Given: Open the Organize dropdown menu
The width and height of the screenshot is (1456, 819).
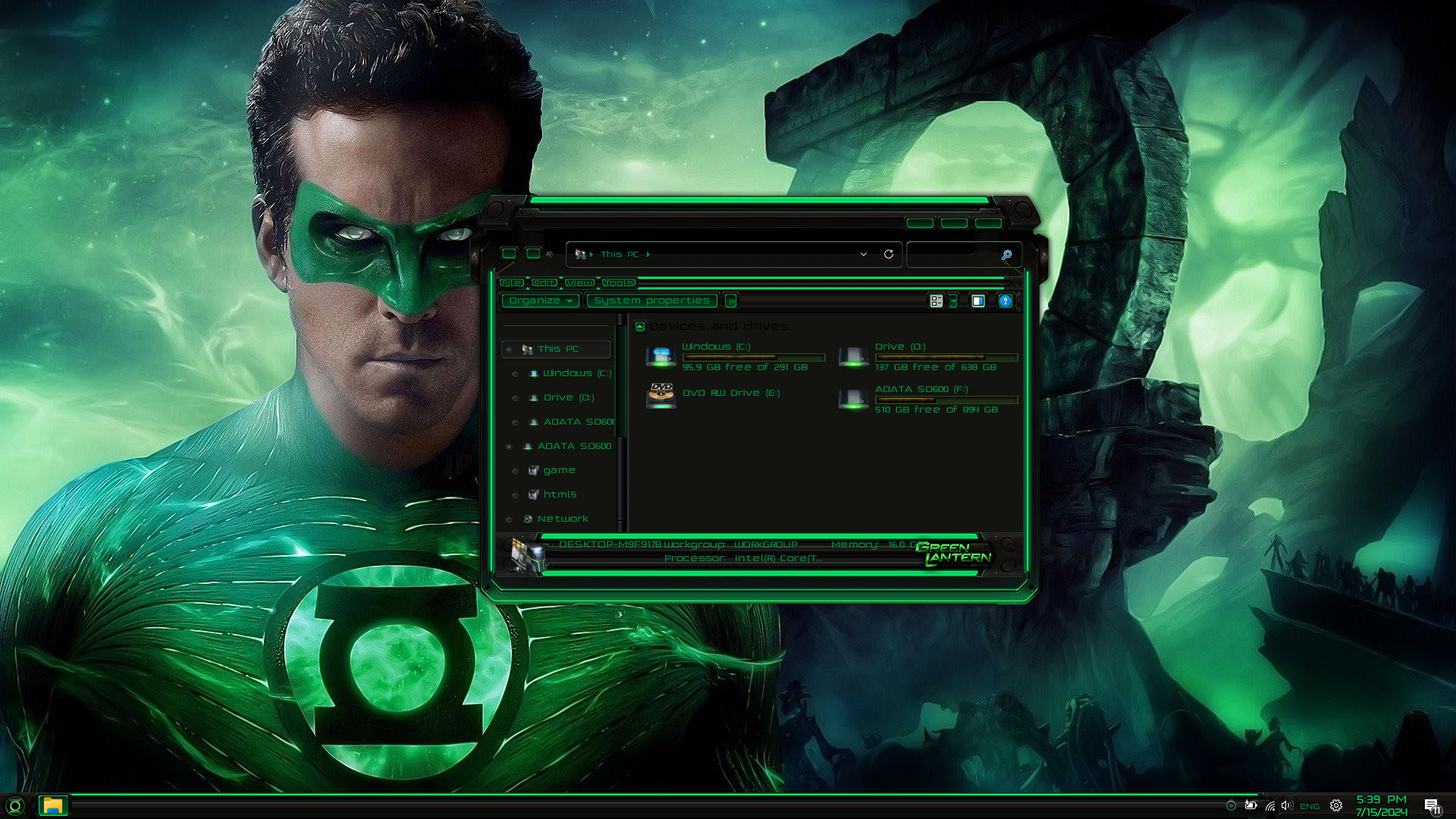Looking at the screenshot, I should 540,300.
